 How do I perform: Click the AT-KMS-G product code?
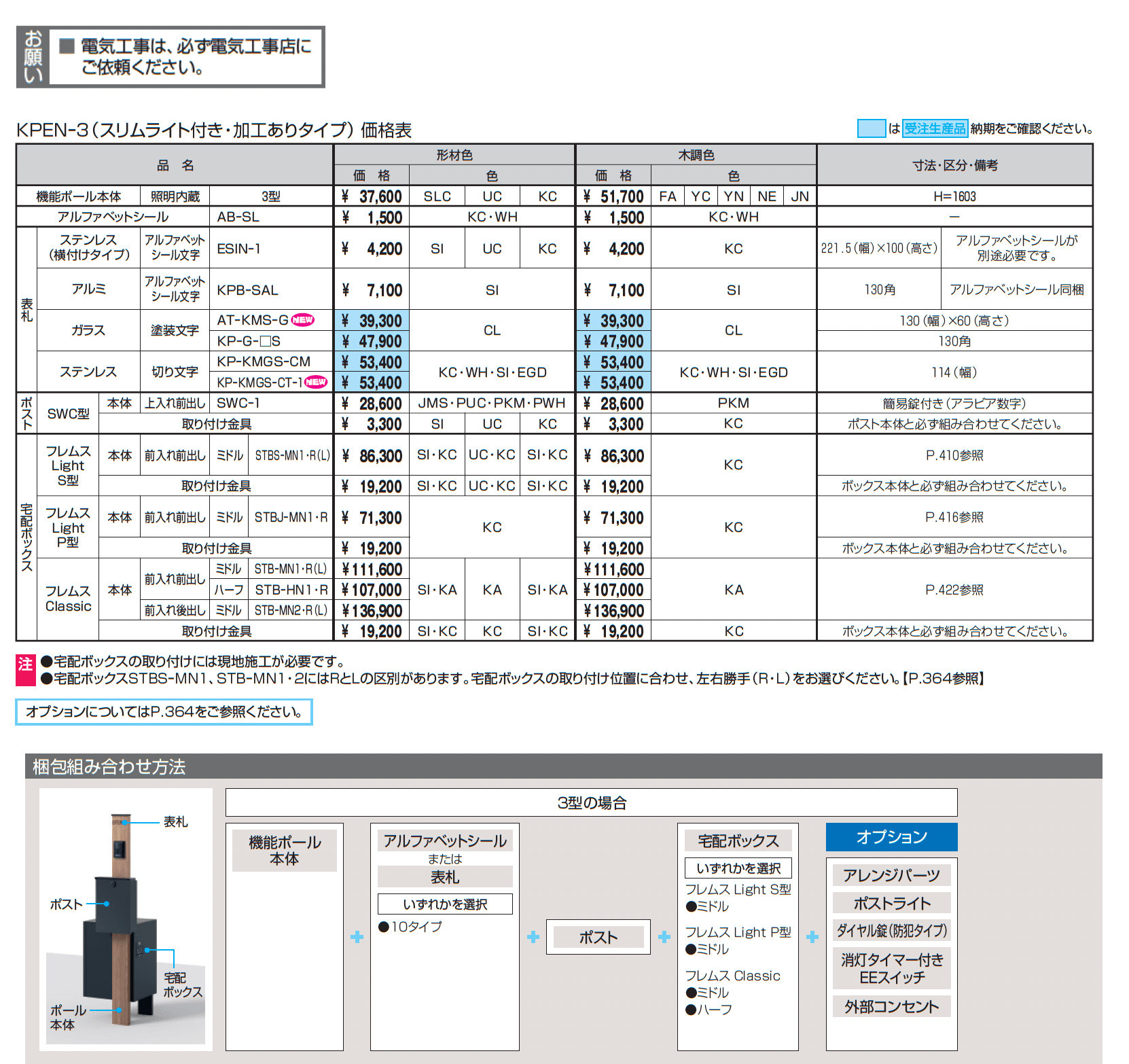[x=253, y=320]
